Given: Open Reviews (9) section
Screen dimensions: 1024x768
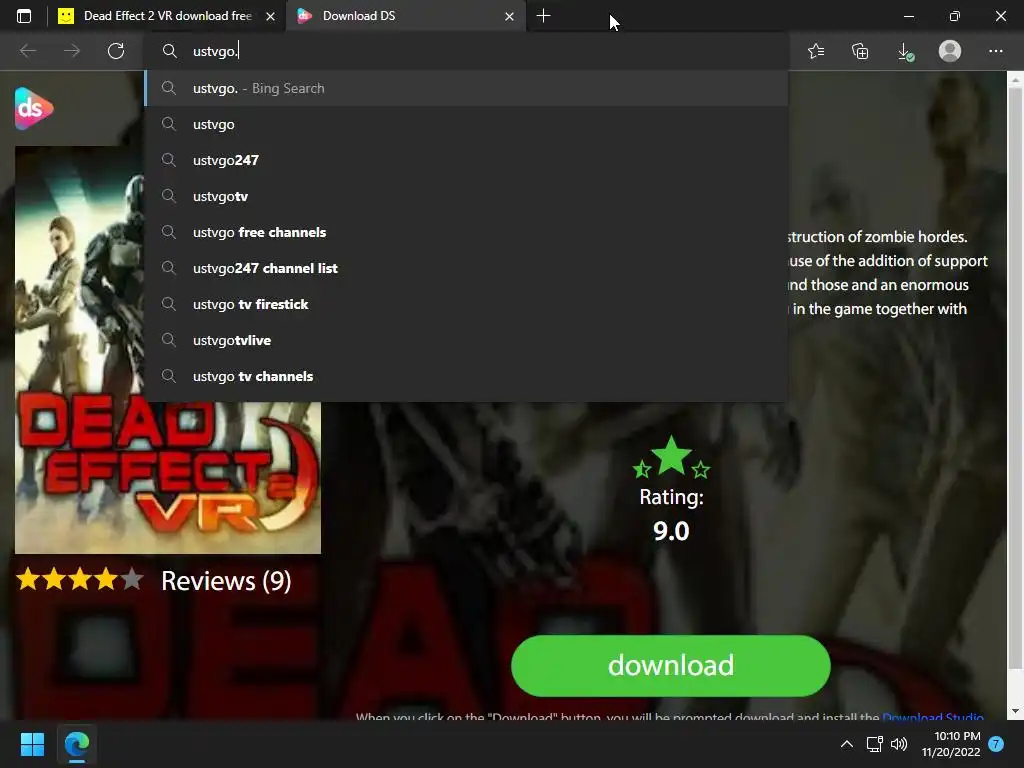Looking at the screenshot, I should pos(226,581).
